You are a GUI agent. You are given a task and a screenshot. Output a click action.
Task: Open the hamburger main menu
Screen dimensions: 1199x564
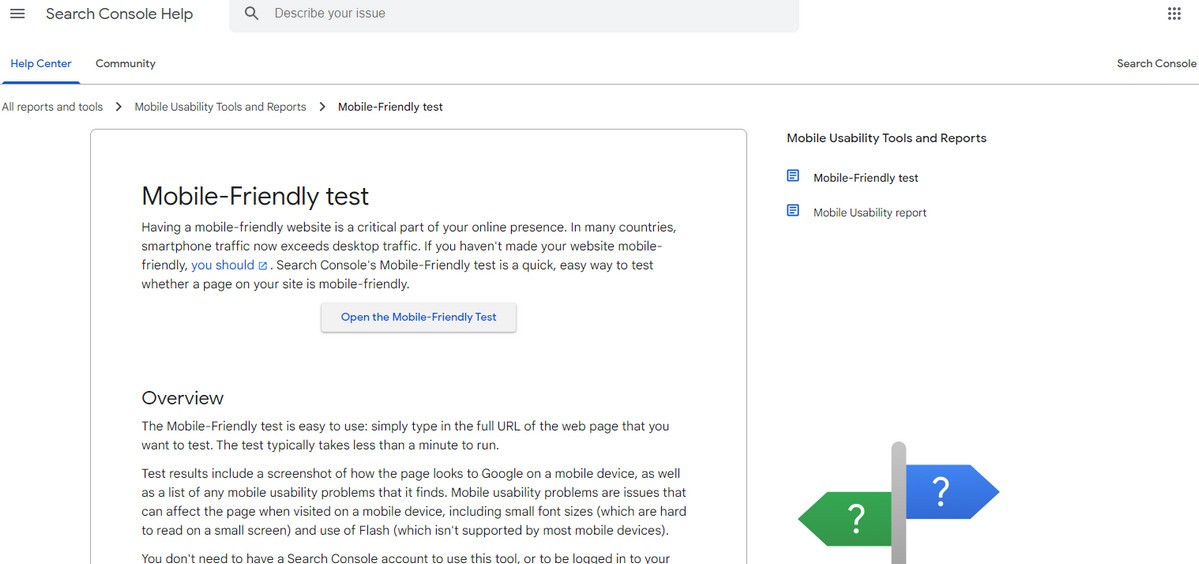(17, 14)
